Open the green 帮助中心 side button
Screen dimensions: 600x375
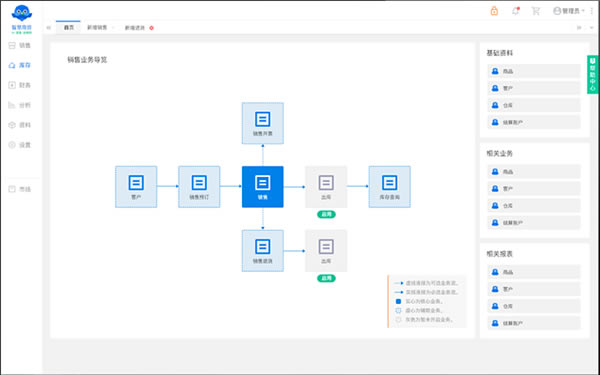(593, 75)
